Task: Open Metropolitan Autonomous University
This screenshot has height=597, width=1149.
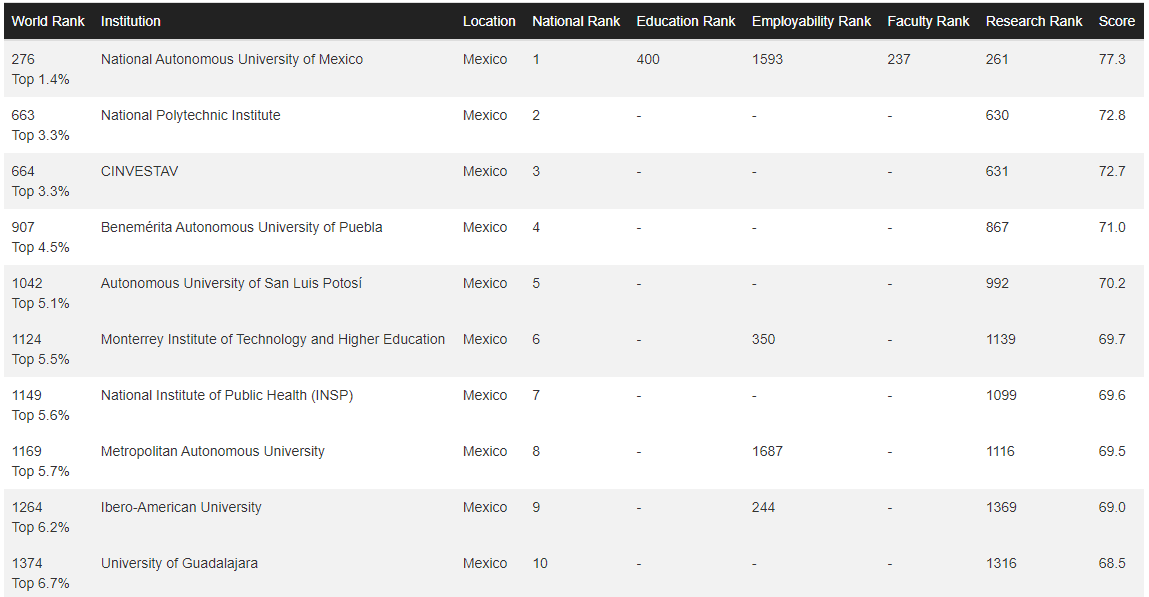Action: (213, 451)
